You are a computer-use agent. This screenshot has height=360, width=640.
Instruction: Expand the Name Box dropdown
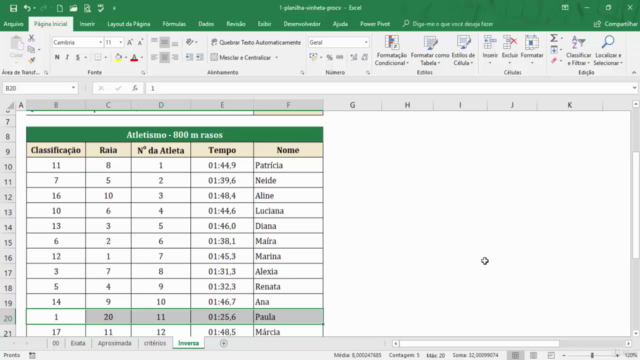pos(73,88)
